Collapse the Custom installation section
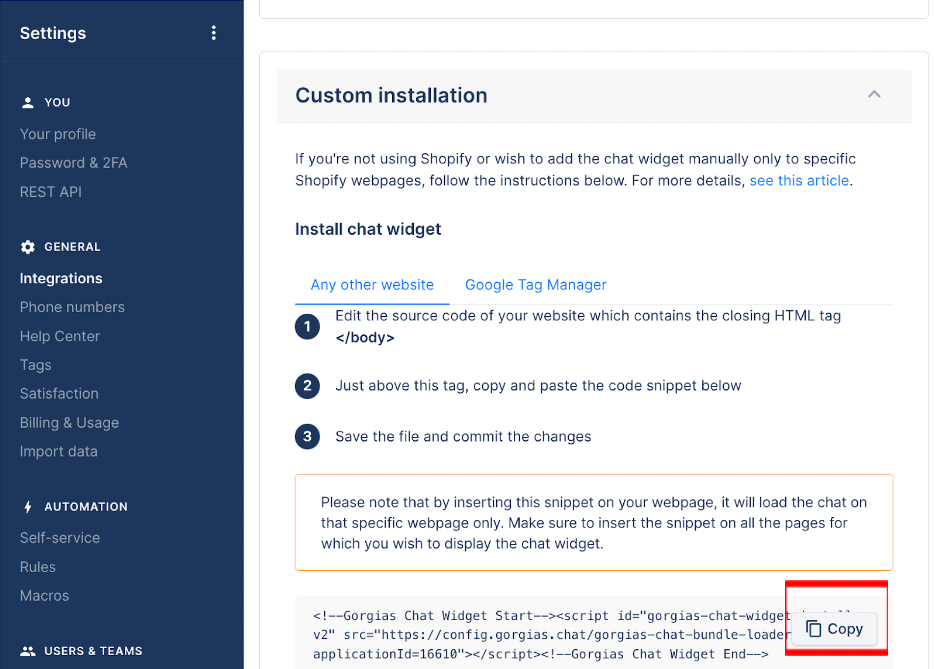Screen dimensions: 935x669 tap(874, 94)
